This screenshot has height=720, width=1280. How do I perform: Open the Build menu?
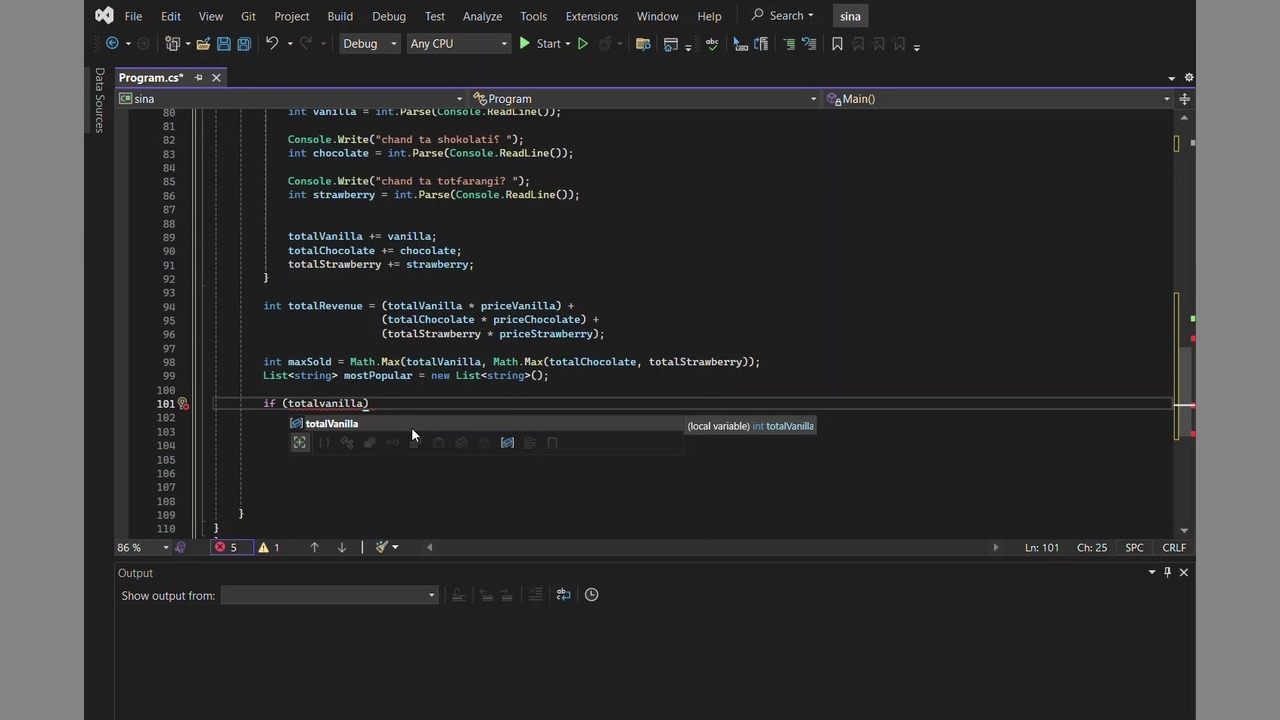pos(340,16)
